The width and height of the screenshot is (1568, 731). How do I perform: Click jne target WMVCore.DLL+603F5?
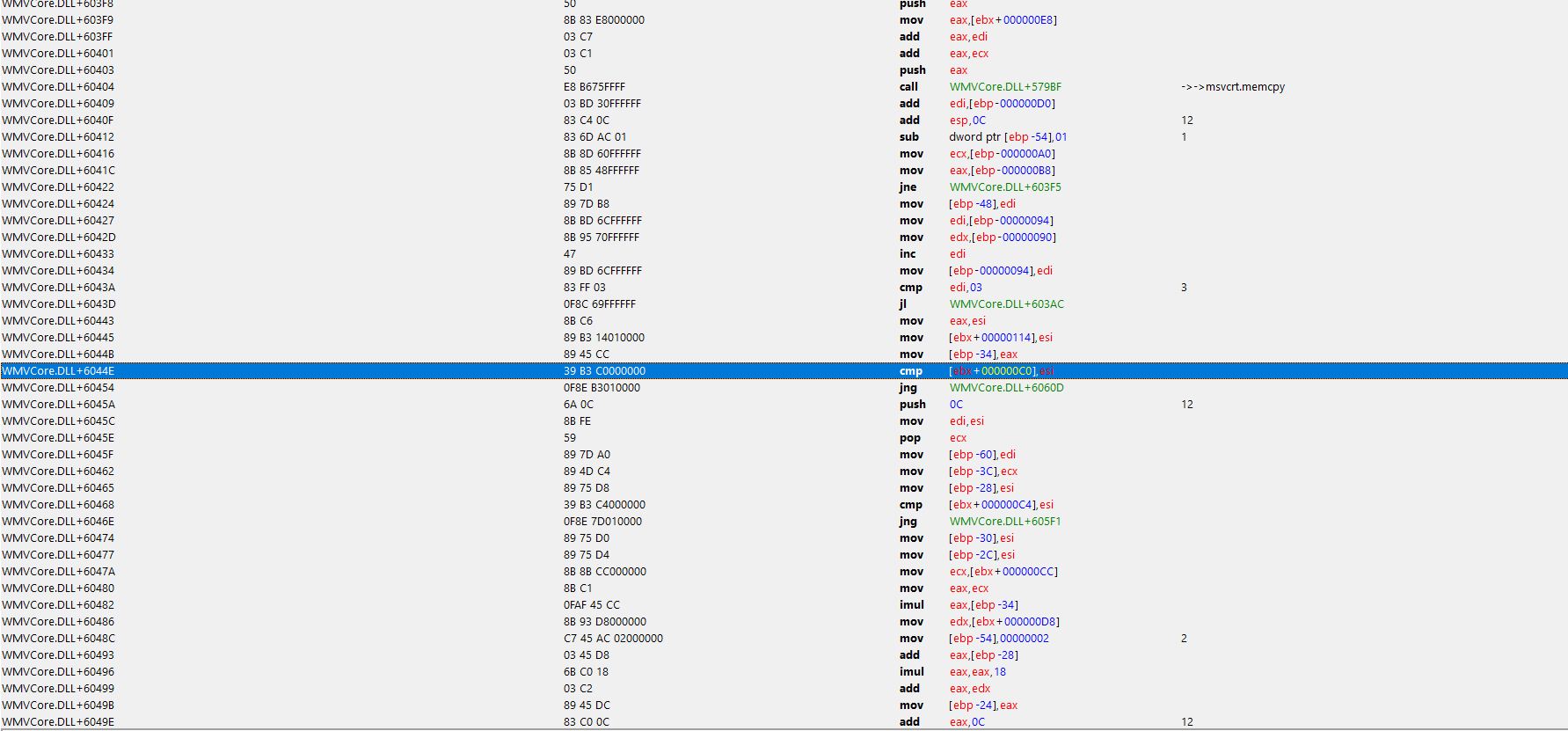click(1005, 187)
